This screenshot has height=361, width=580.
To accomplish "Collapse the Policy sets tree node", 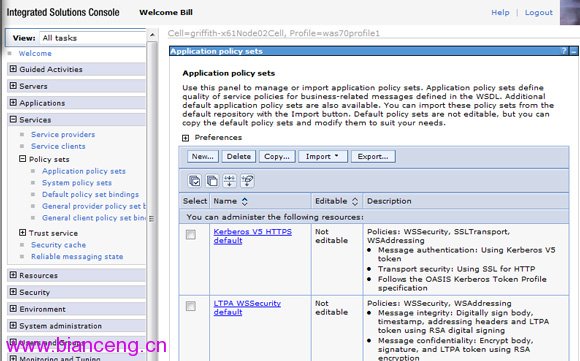I will pos(23,159).
